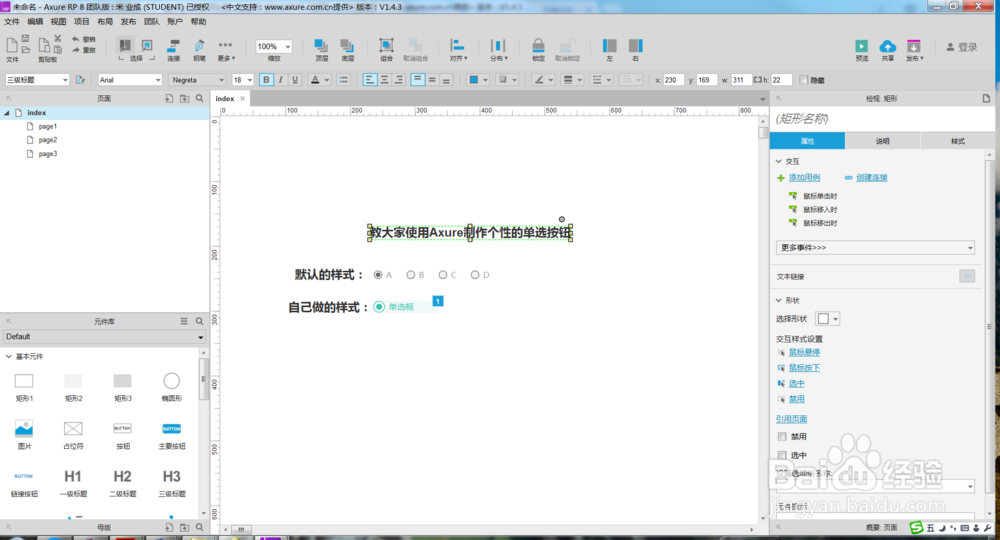This screenshot has width=1000, height=540.
Task: Pick the pen (钢笔) drawing tool
Action: tap(200, 50)
